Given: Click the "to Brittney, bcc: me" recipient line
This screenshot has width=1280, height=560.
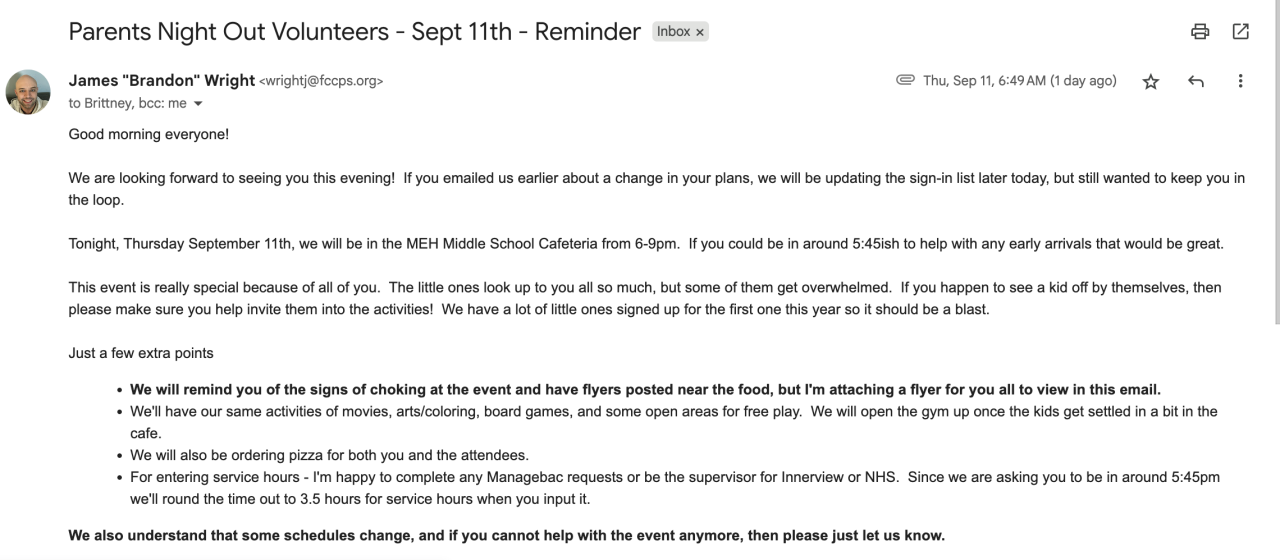Looking at the screenshot, I should (x=127, y=103).
